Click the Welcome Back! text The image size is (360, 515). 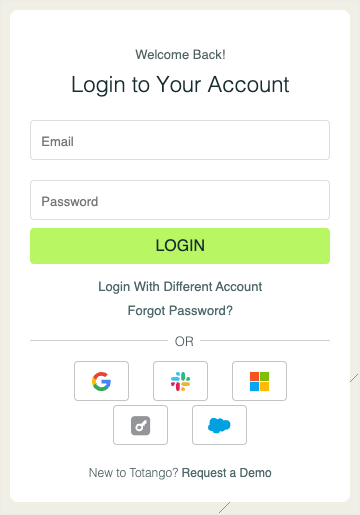[x=180, y=55]
